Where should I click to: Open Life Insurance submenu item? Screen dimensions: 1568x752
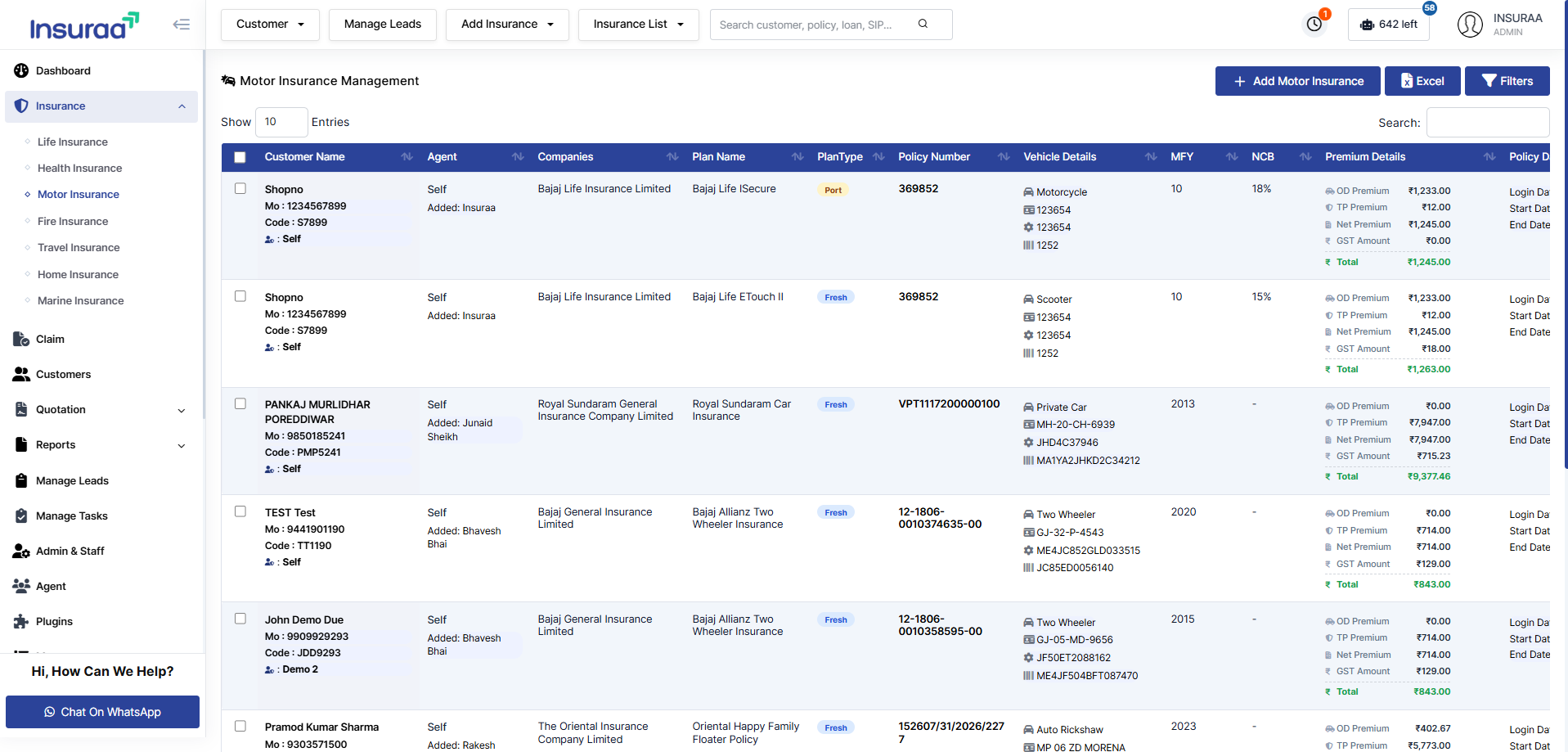click(72, 142)
